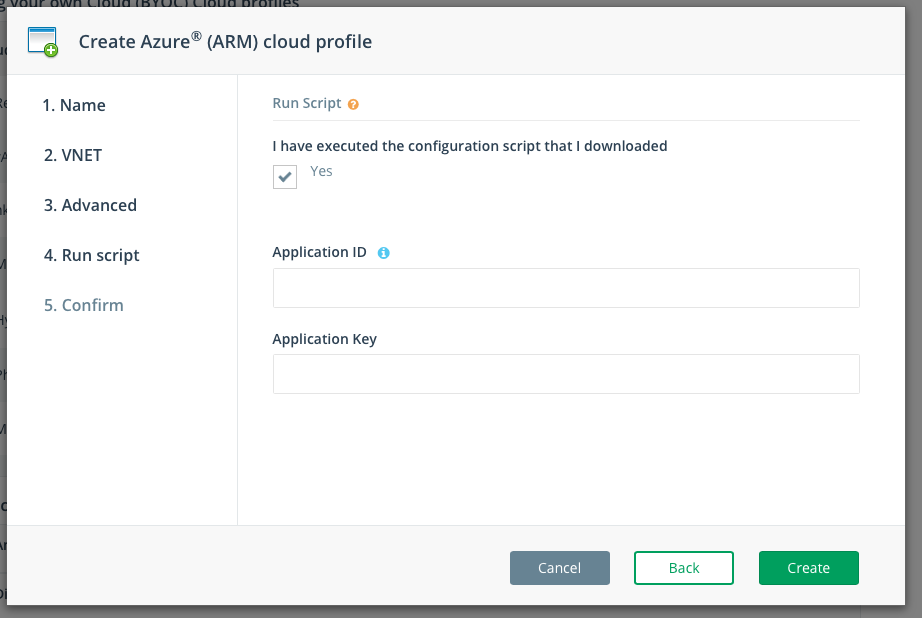Viewport: 922px width, 618px height.
Task: Click the cloud profile window icon in header
Action: tap(43, 42)
